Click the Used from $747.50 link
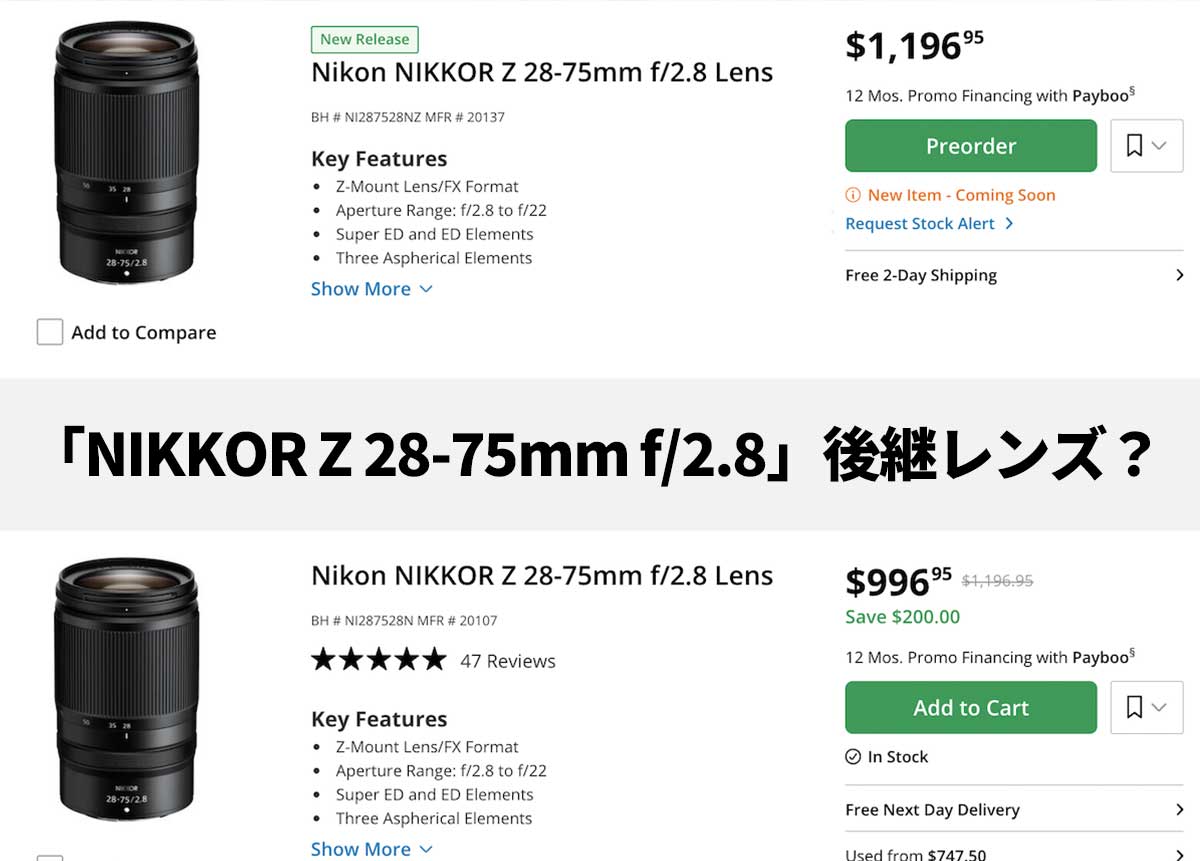The width and height of the screenshot is (1200, 861). tap(916, 854)
